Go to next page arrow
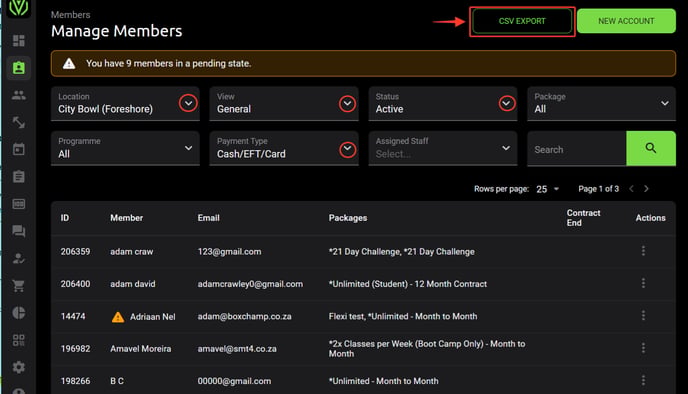This screenshot has width=688, height=394. pyautogui.click(x=646, y=189)
